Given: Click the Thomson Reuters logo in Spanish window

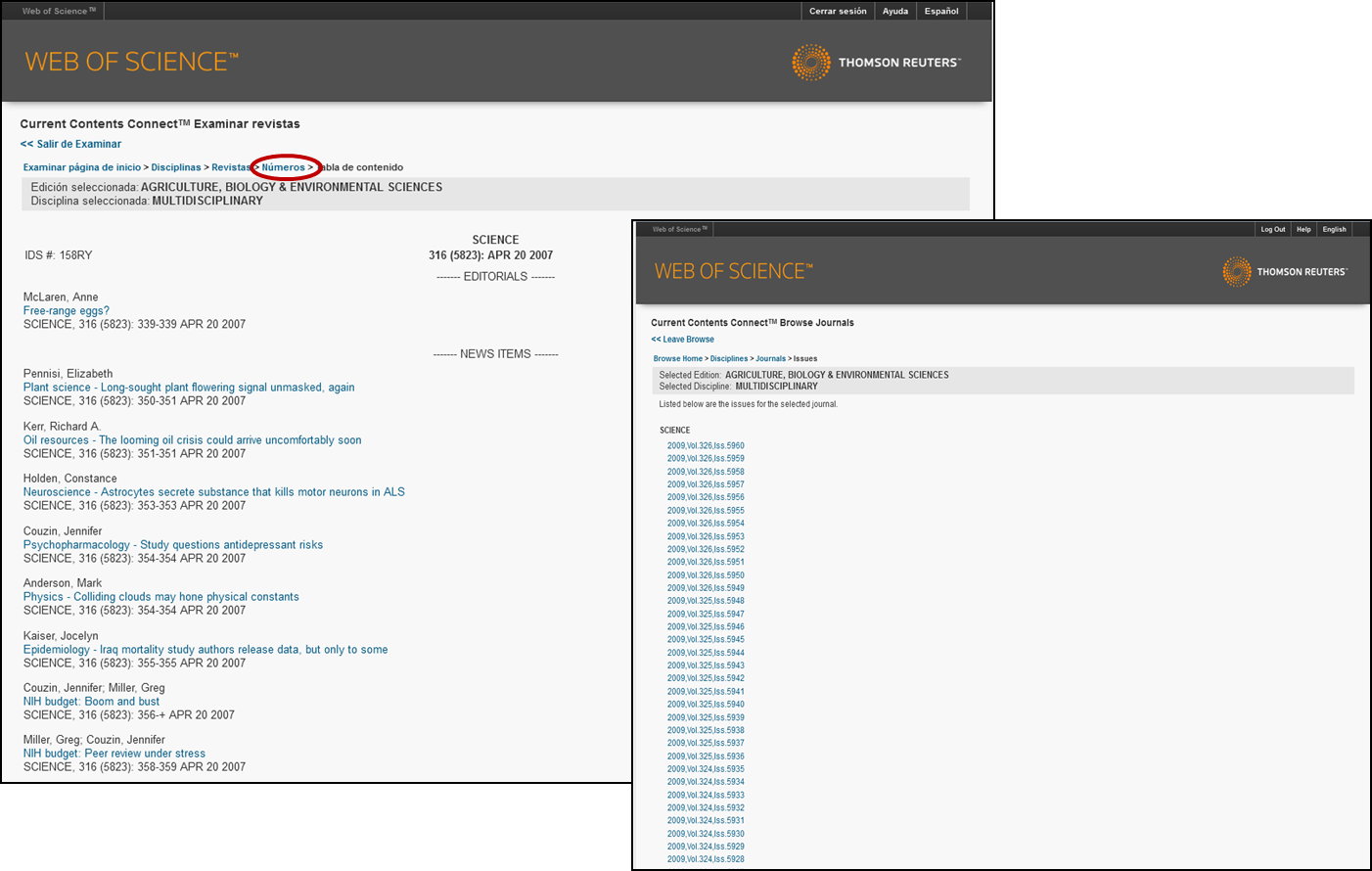Looking at the screenshot, I should pyautogui.click(x=876, y=63).
